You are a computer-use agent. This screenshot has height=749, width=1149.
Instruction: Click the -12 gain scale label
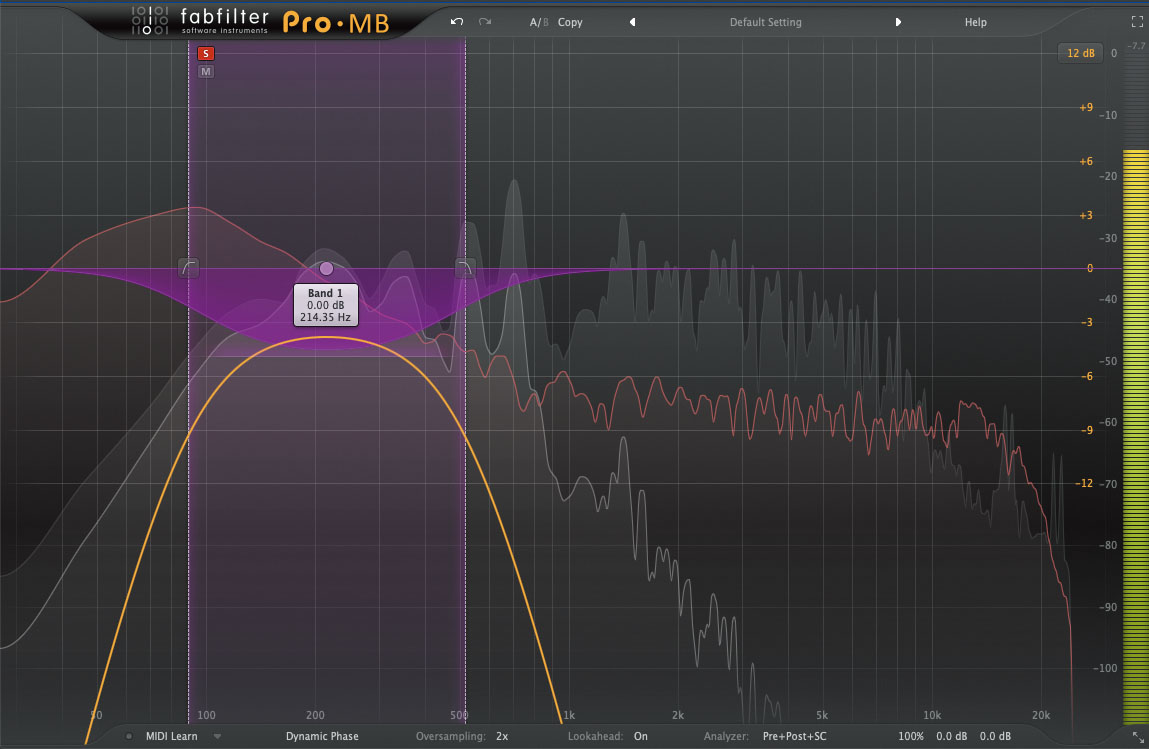[x=1084, y=483]
